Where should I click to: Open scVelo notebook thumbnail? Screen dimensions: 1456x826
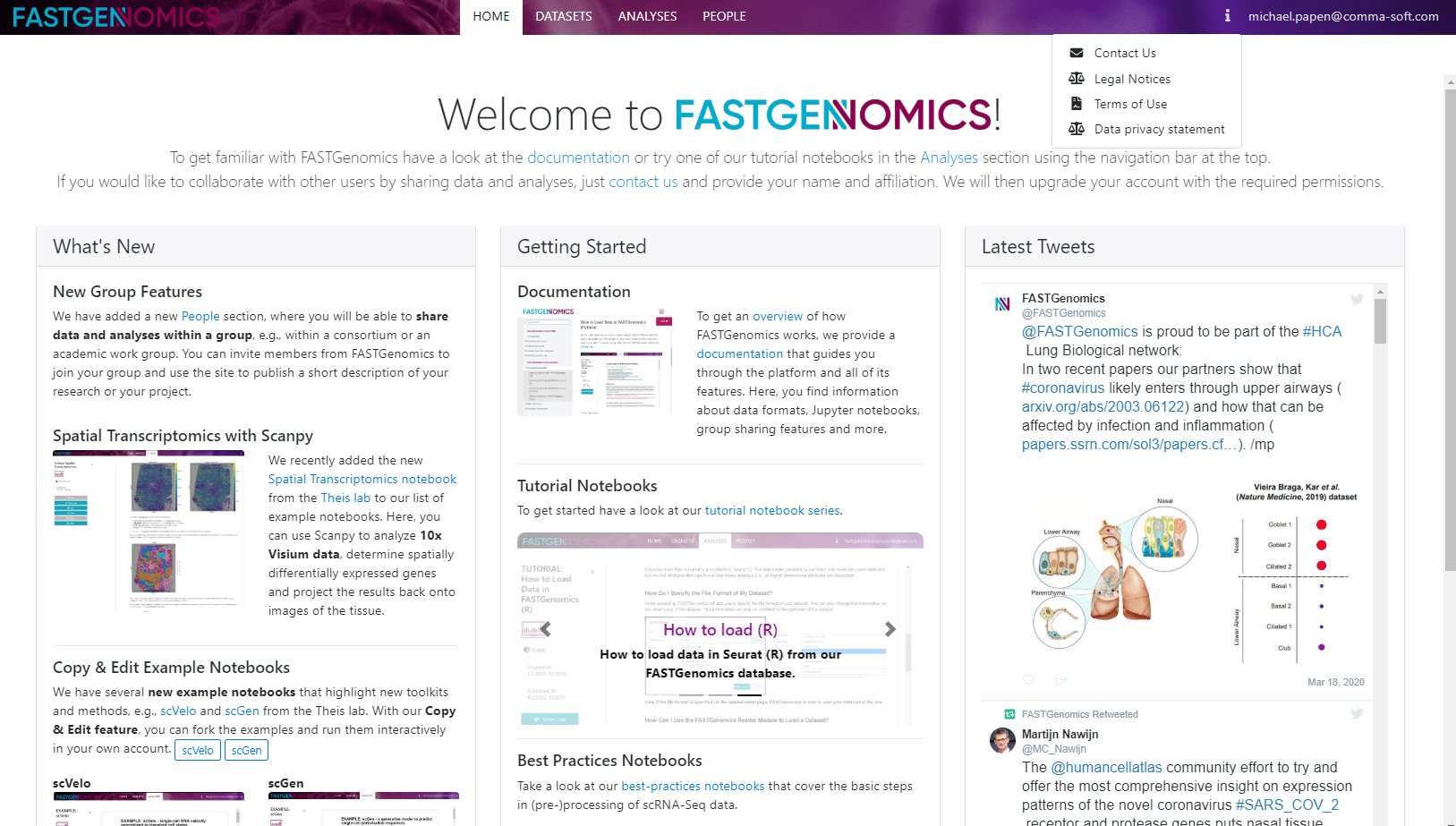point(149,809)
